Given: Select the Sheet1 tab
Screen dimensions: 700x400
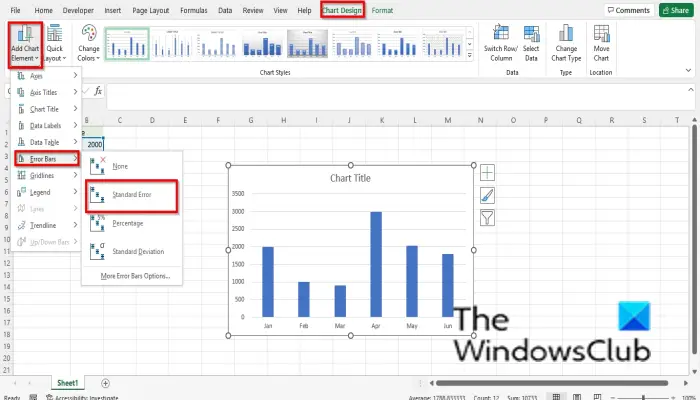Looking at the screenshot, I should pyautogui.click(x=67, y=383).
